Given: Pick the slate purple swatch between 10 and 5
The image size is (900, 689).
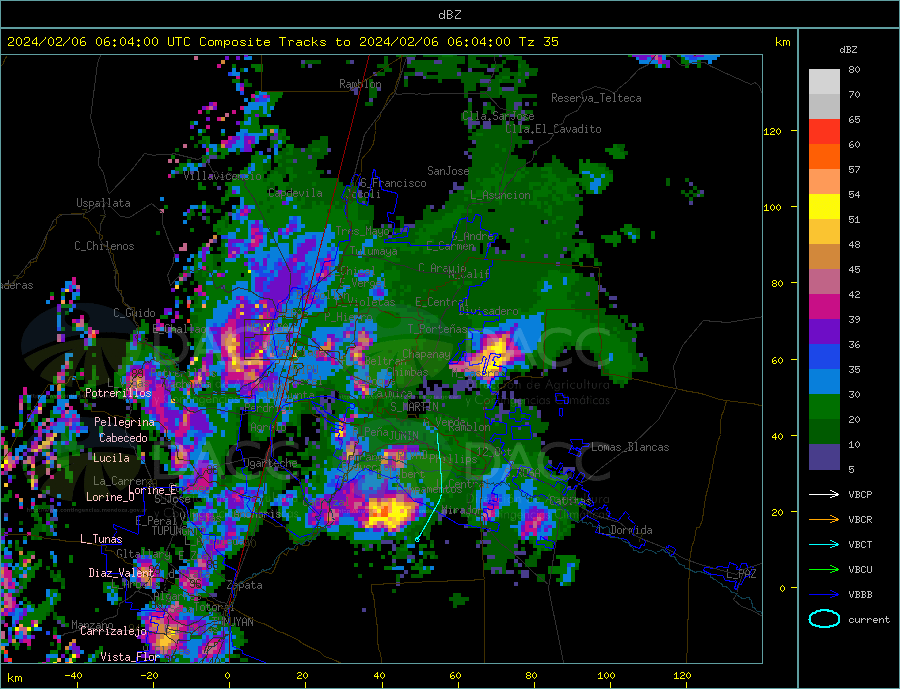Looking at the screenshot, I should (x=824, y=457).
